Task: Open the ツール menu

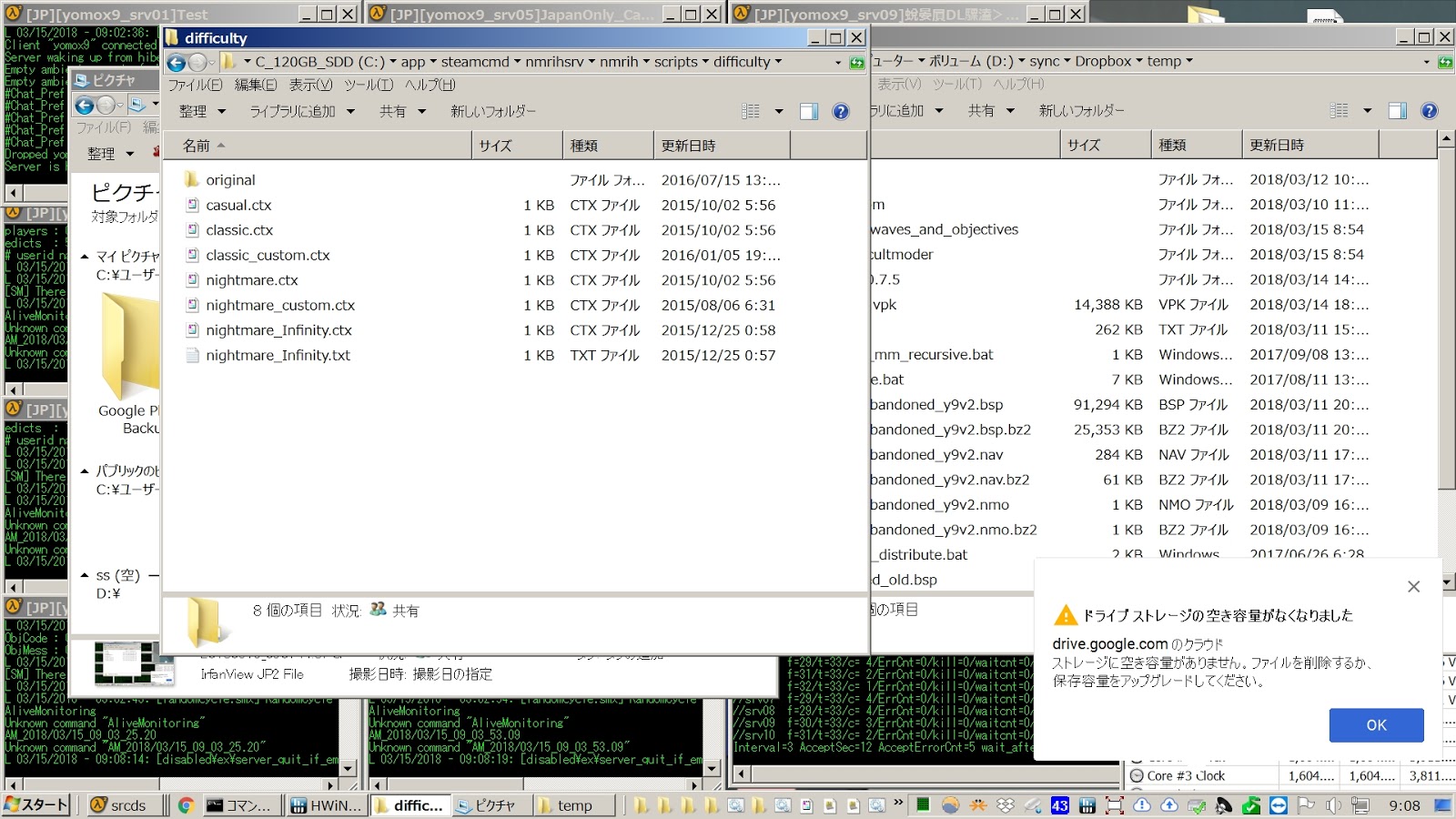Action: pyautogui.click(x=366, y=84)
